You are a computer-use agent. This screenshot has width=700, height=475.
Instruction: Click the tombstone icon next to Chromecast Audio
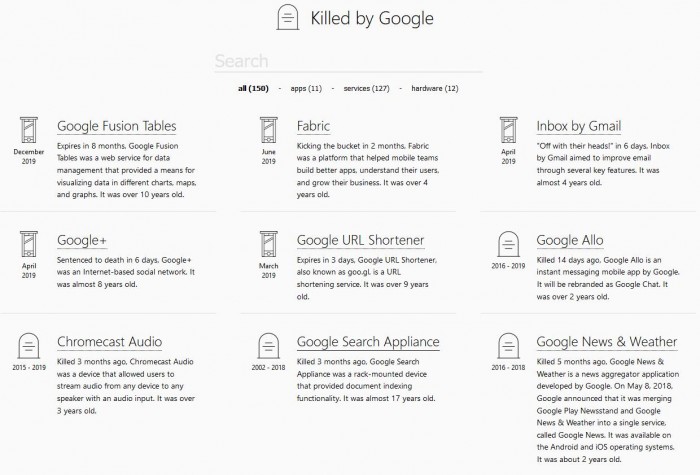29,346
